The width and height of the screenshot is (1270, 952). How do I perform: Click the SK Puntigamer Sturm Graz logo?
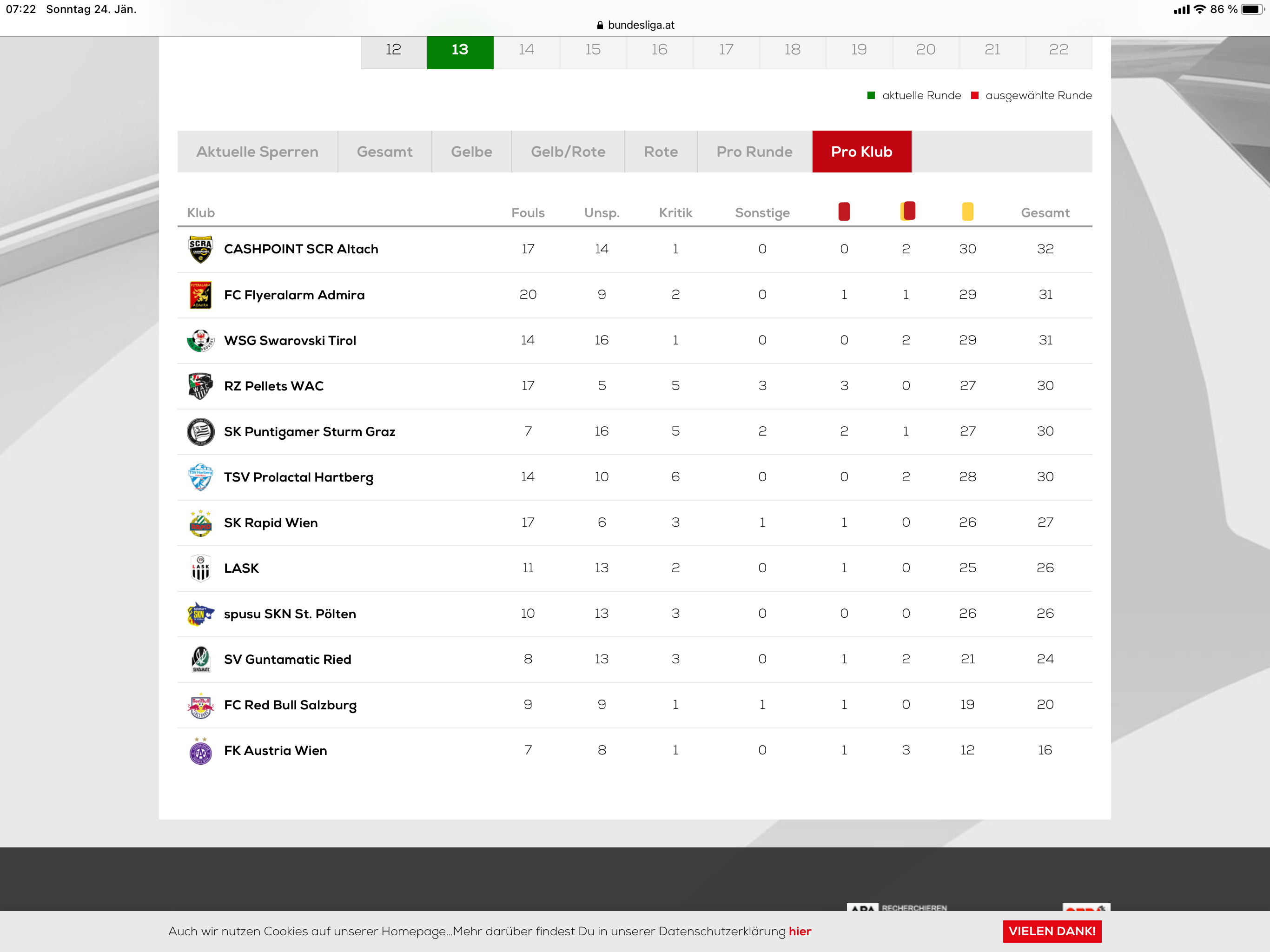200,431
